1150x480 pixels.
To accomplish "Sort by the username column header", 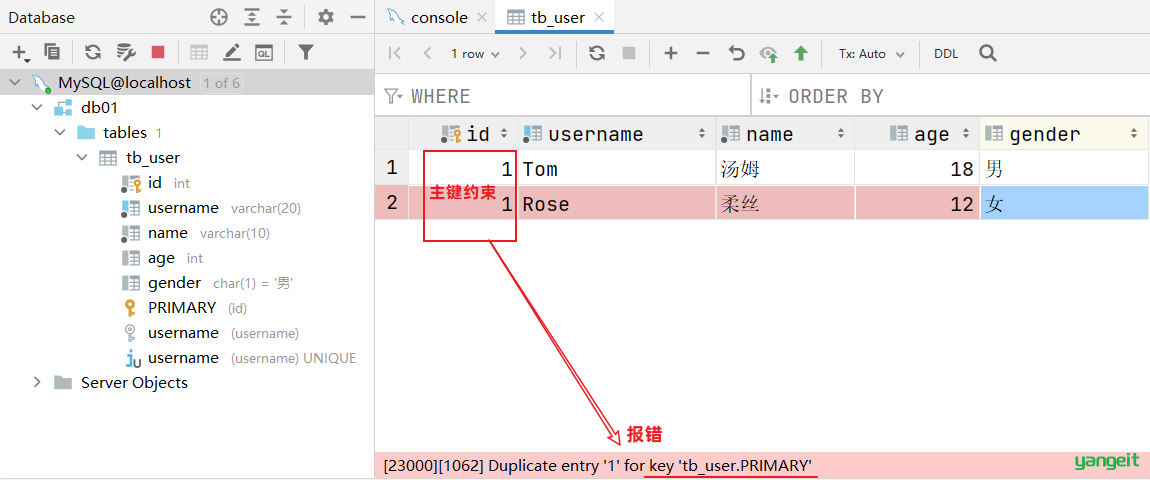I will point(616,134).
